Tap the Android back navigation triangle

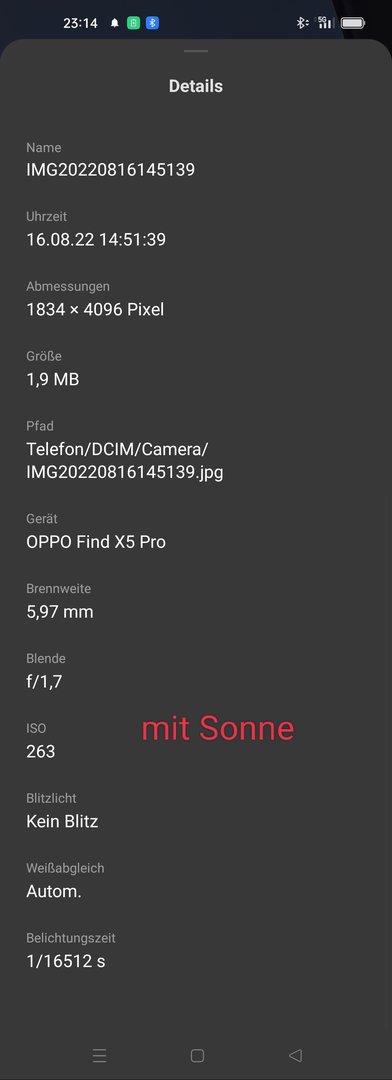pos(295,1055)
